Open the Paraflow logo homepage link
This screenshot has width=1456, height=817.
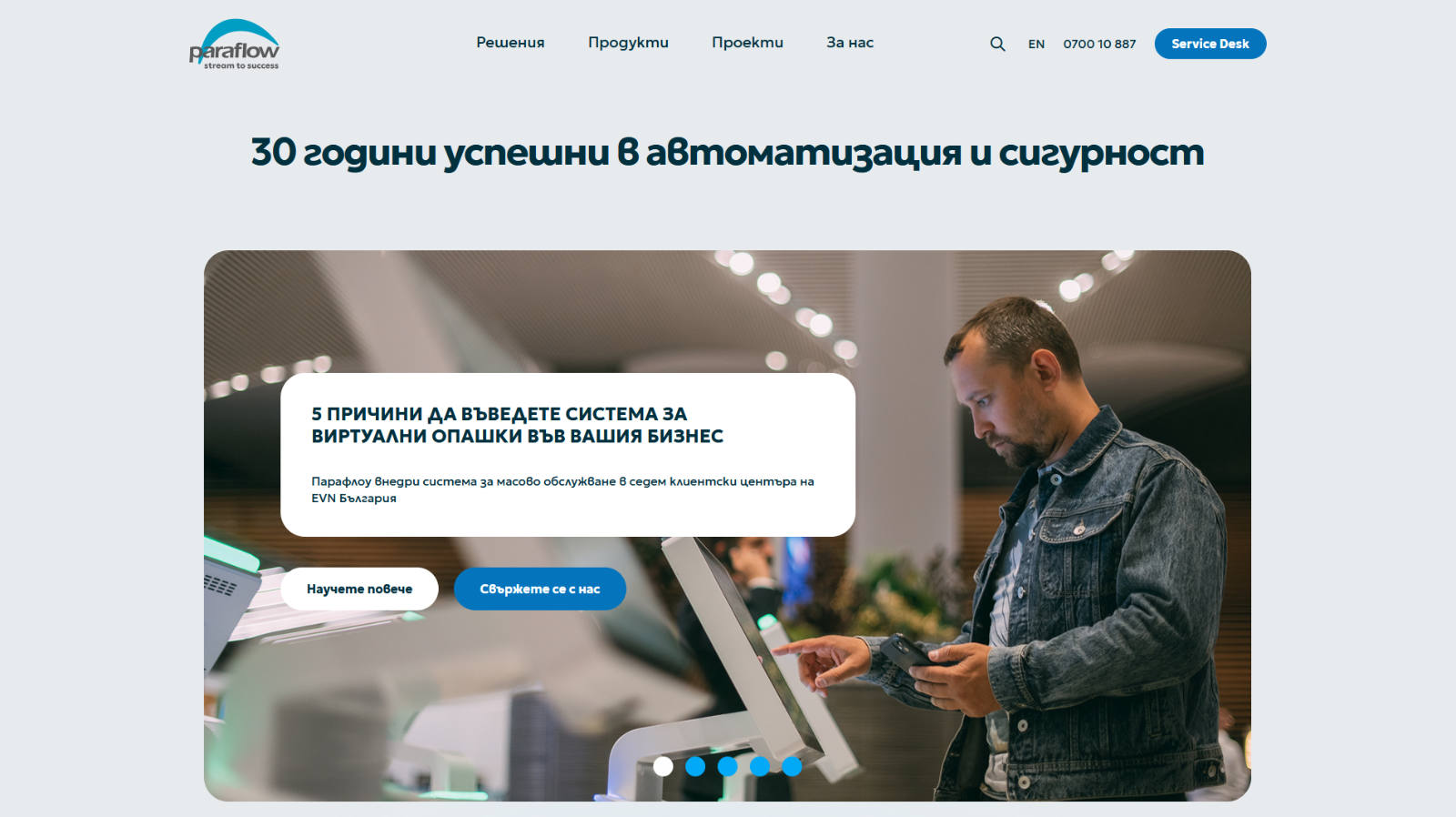click(234, 45)
